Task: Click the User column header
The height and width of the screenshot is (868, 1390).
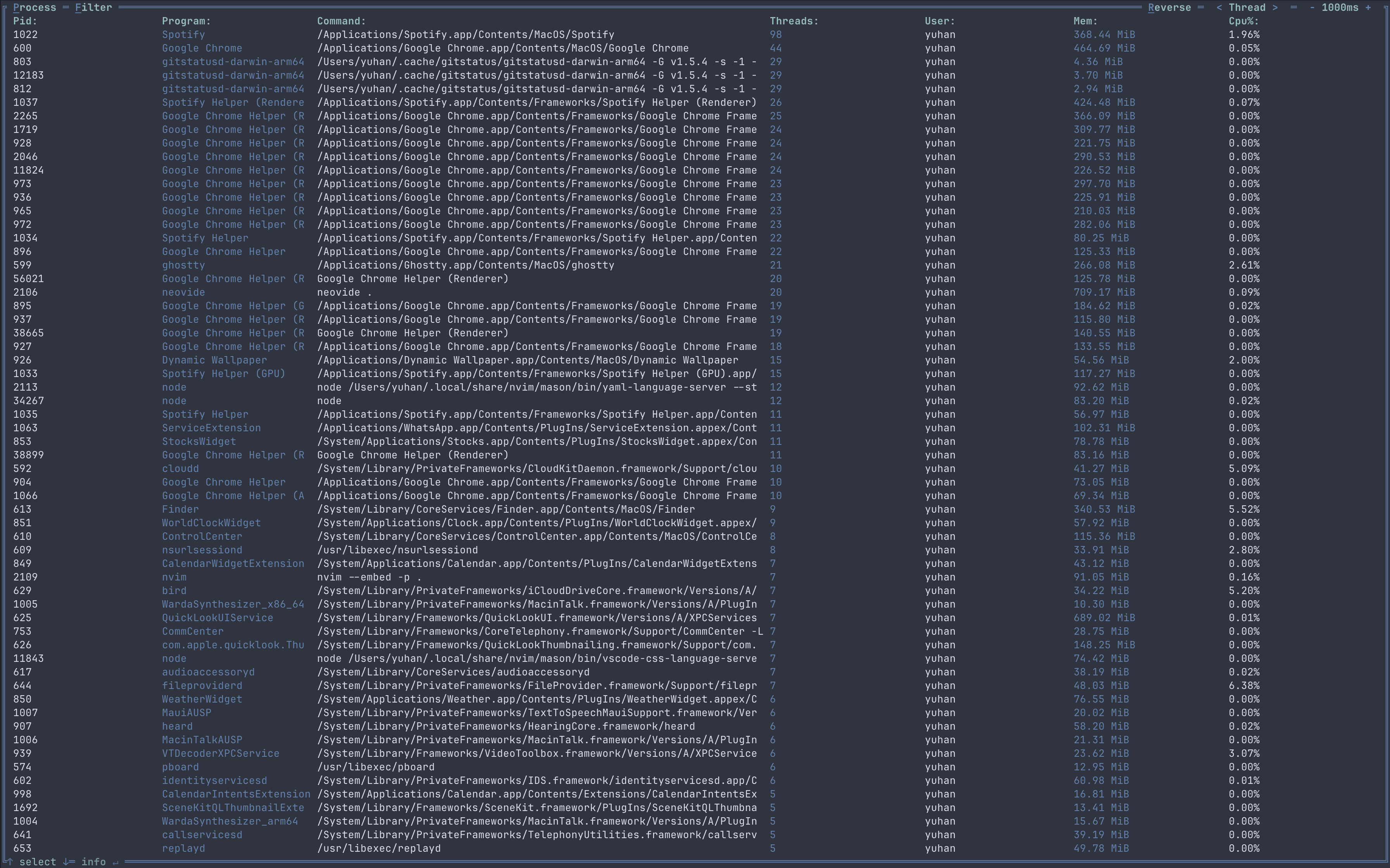Action: click(939, 21)
